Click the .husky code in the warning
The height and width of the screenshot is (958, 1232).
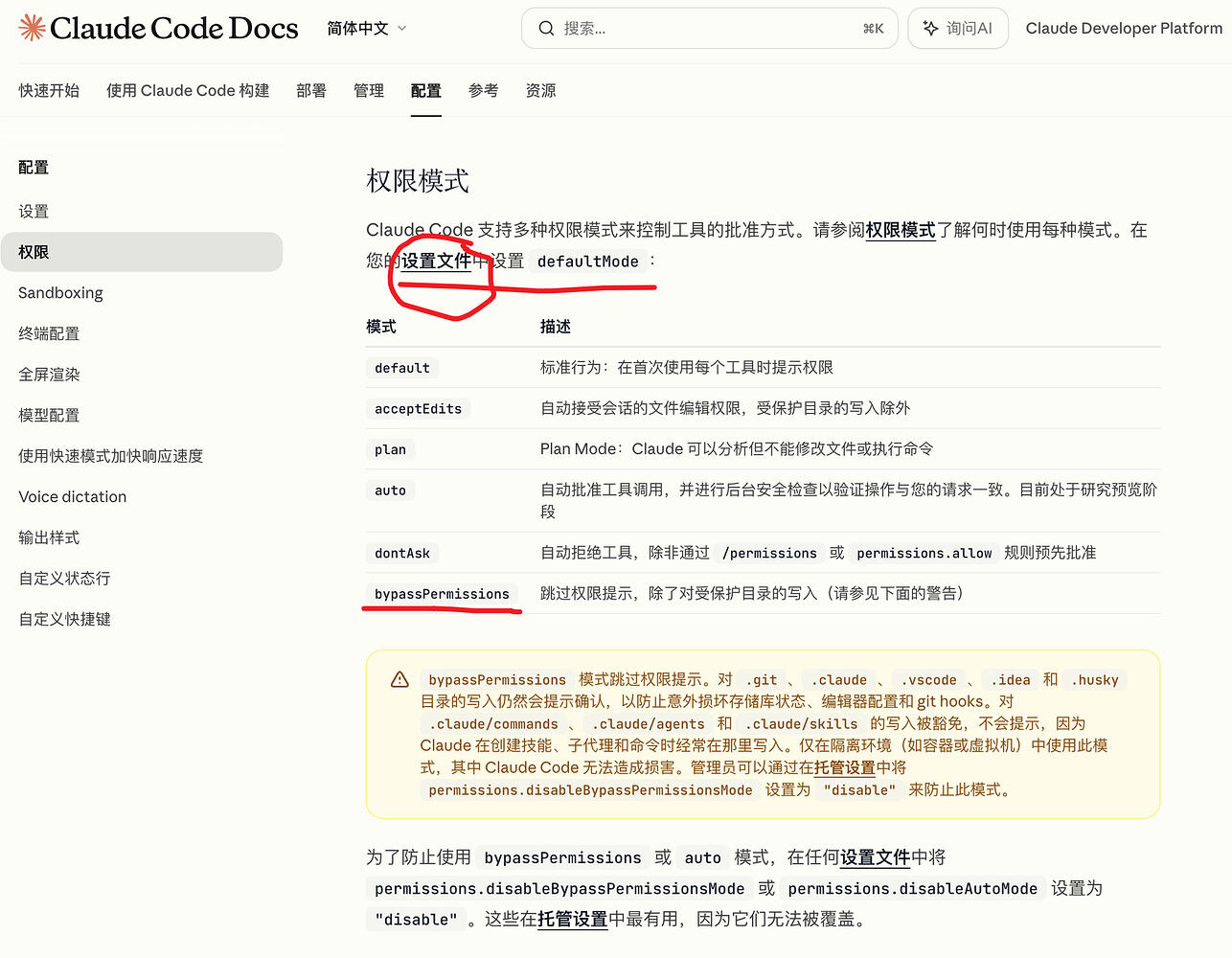[1095, 680]
